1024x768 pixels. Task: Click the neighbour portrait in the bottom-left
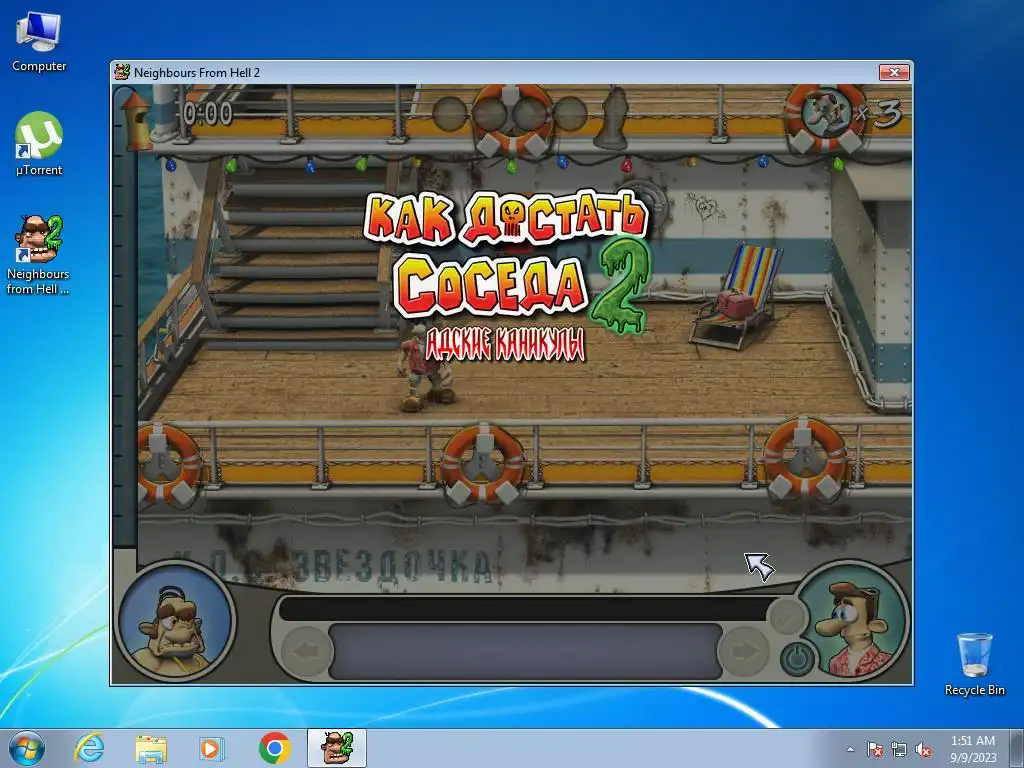point(175,621)
